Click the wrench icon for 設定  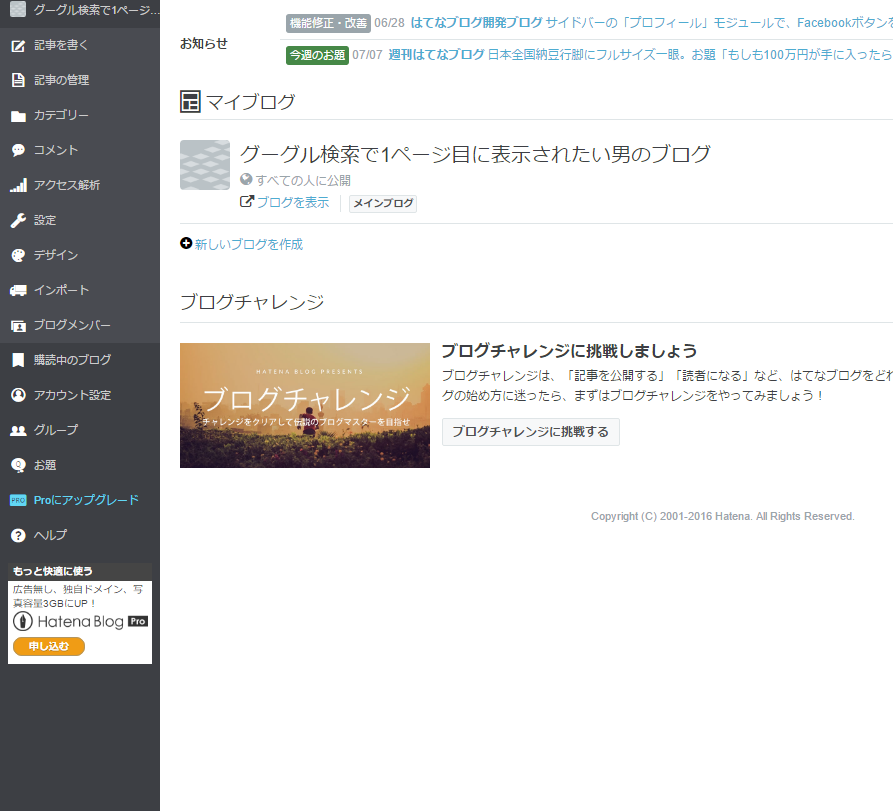18,220
